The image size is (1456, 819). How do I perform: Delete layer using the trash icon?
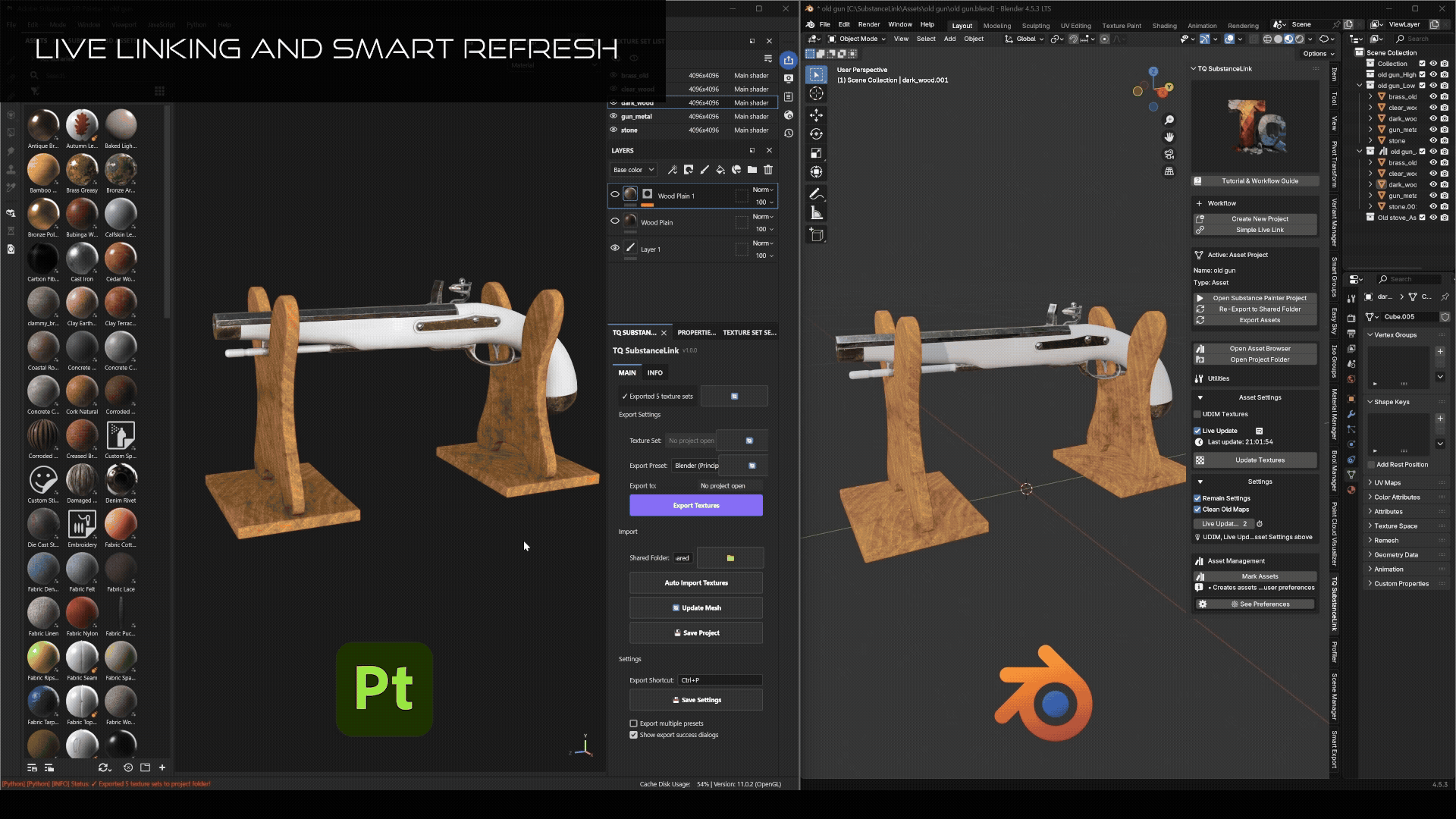pos(768,170)
